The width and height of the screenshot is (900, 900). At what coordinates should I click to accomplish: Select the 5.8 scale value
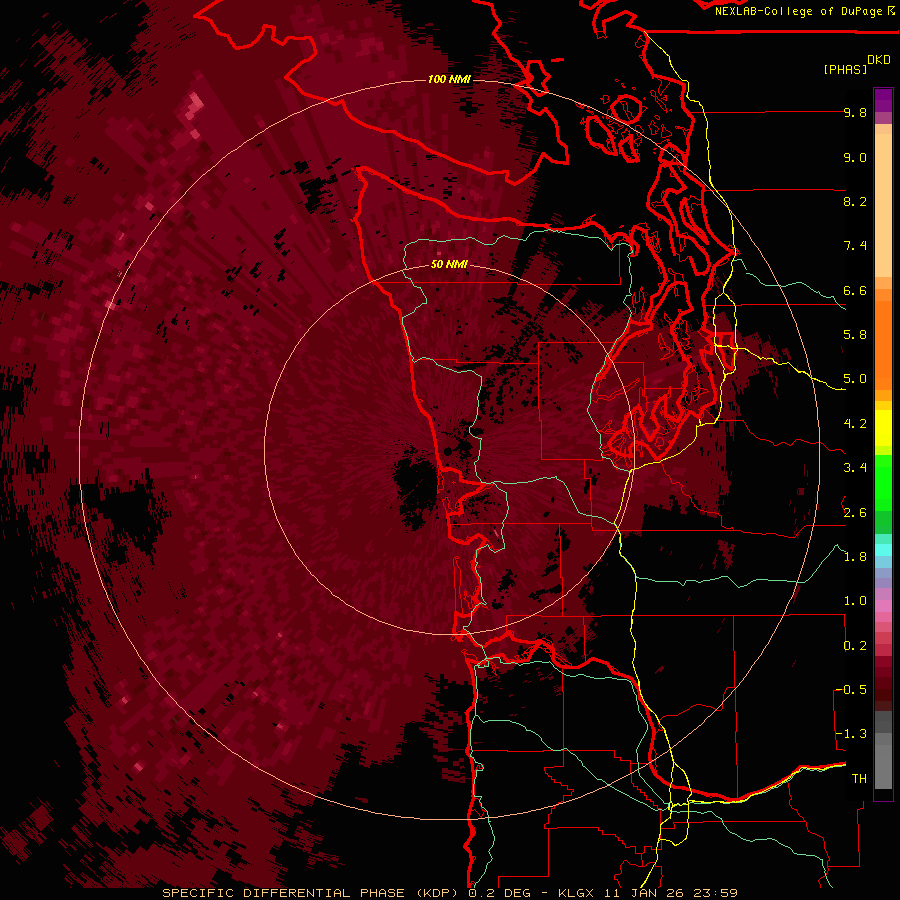(x=855, y=335)
